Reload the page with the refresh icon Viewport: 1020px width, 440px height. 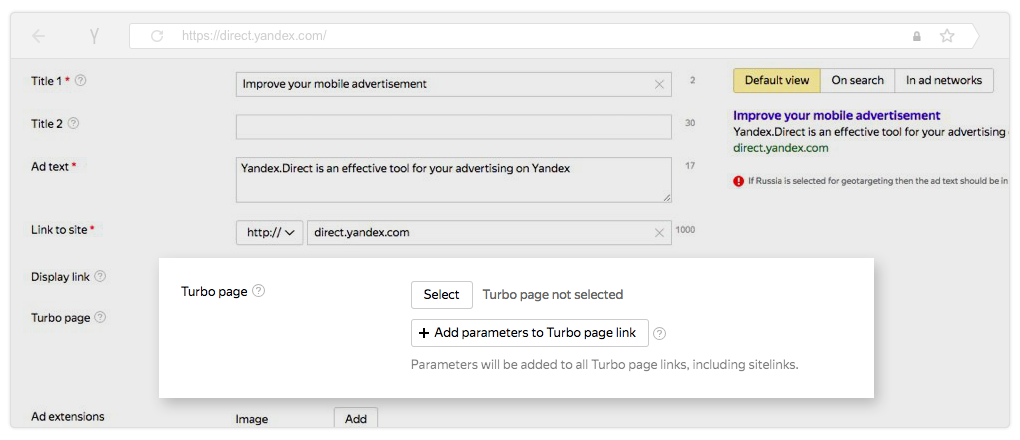[x=157, y=36]
